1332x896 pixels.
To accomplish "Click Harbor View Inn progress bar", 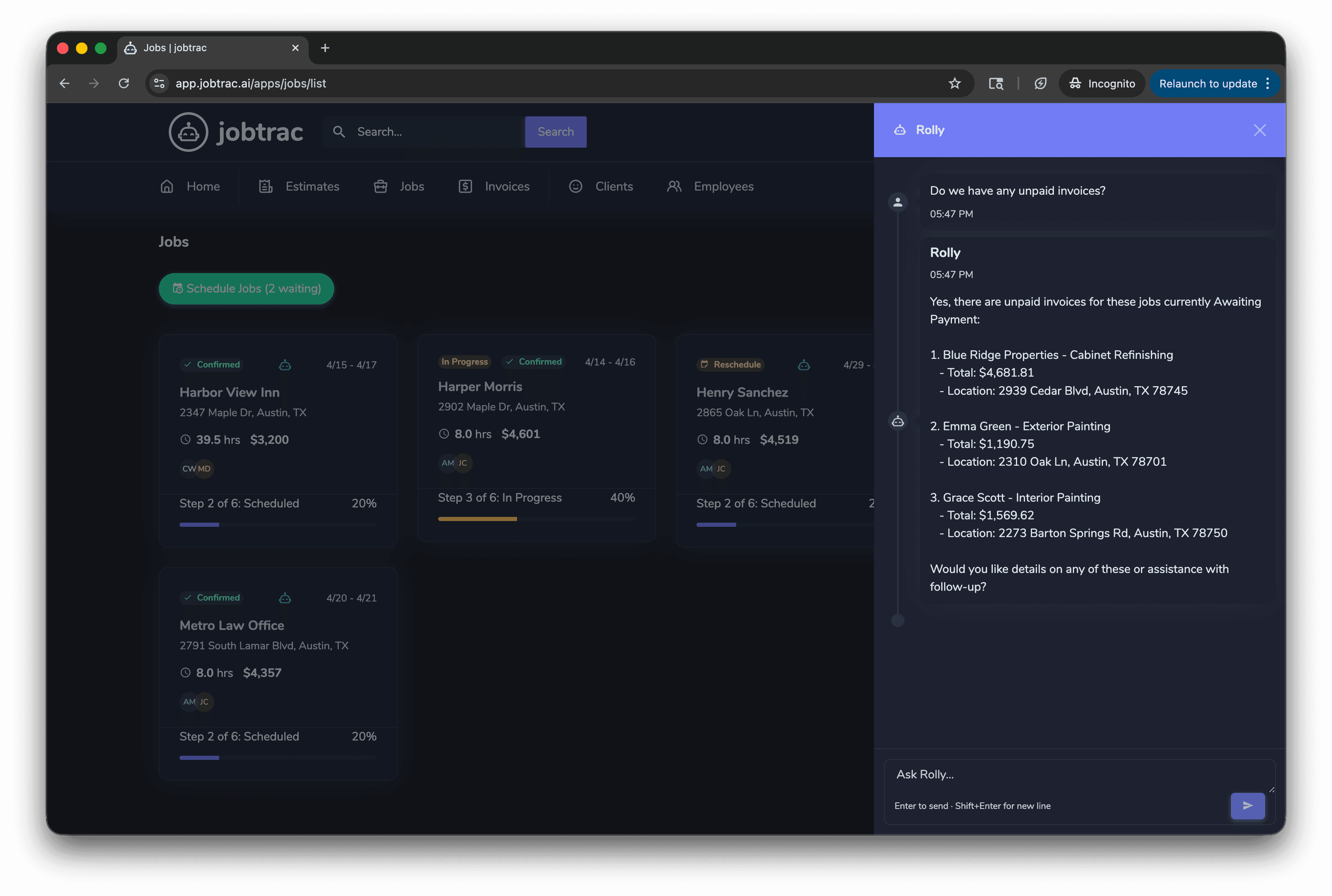I will pos(278,525).
